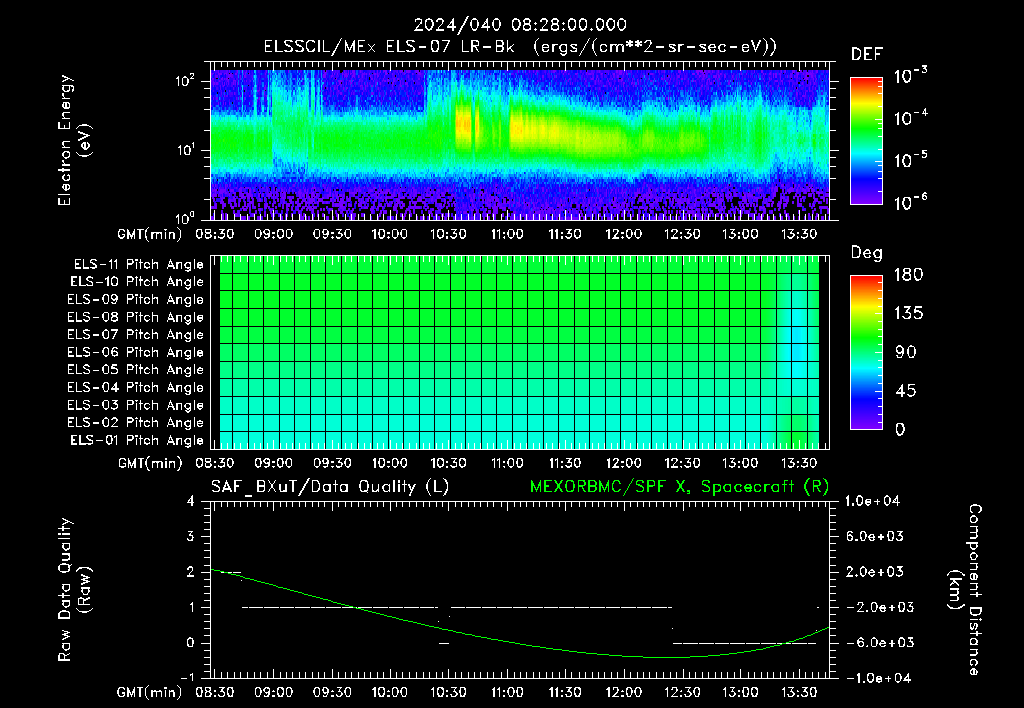Select the ELS-05 Pitch Angle row label
Screen dimensions: 1024x708
[135, 370]
